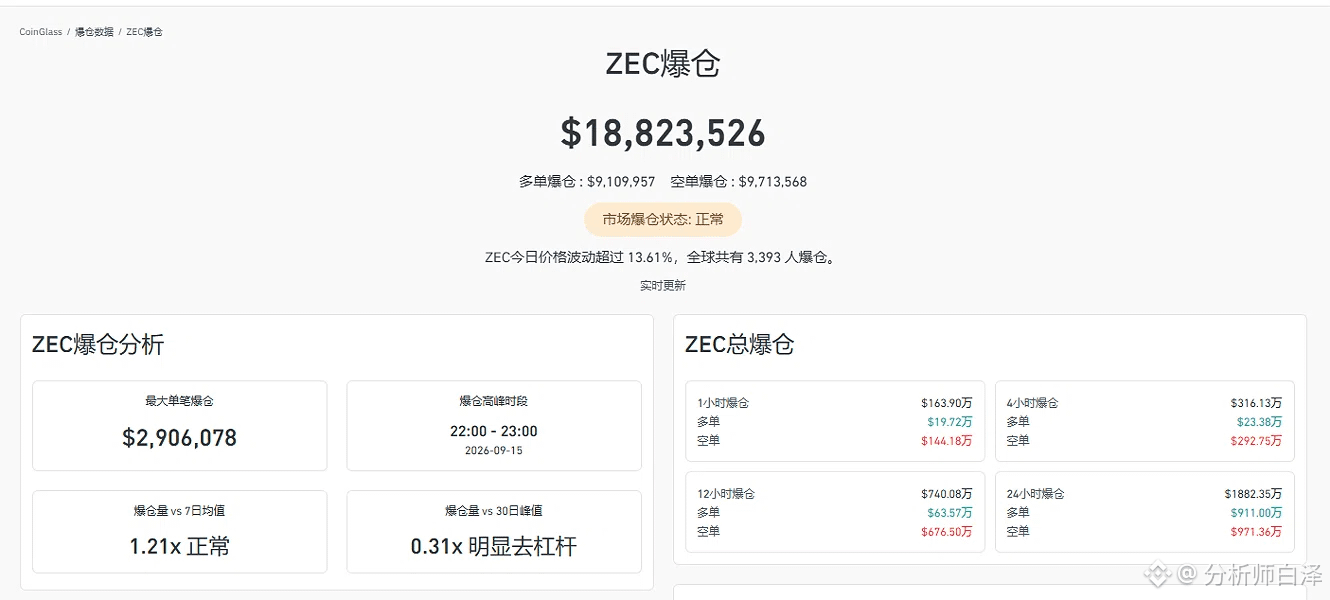The image size is (1330, 600).
Task: Select the total $18,823,526 liquidation figure
Action: click(663, 133)
